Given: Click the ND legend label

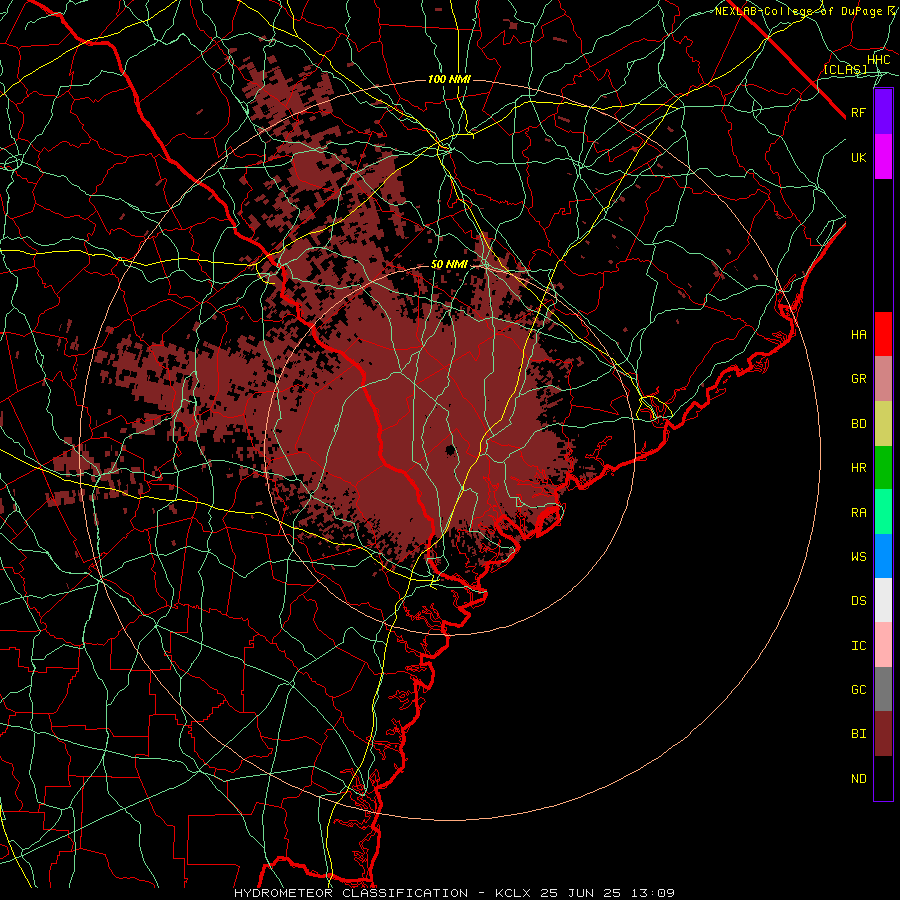Looking at the screenshot, I should click(x=859, y=779).
